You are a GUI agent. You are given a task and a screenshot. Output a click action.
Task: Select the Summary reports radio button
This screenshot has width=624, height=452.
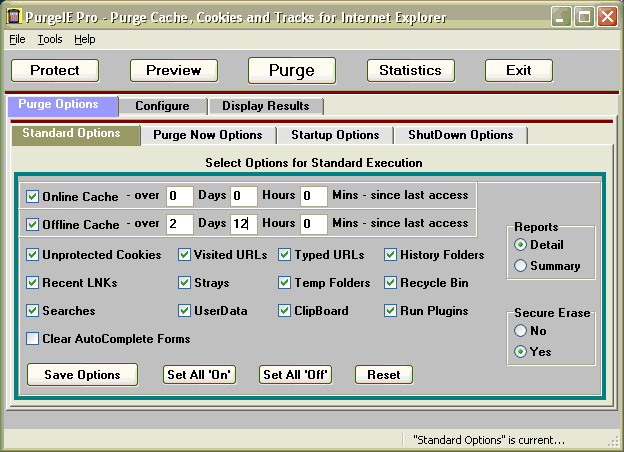tap(520, 265)
